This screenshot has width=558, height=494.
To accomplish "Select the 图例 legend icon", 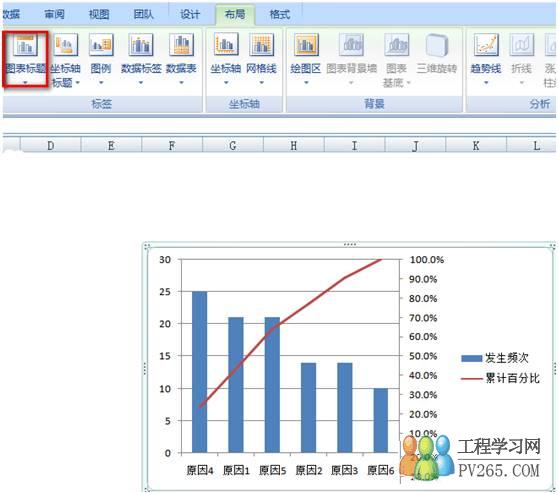I will pos(101,45).
